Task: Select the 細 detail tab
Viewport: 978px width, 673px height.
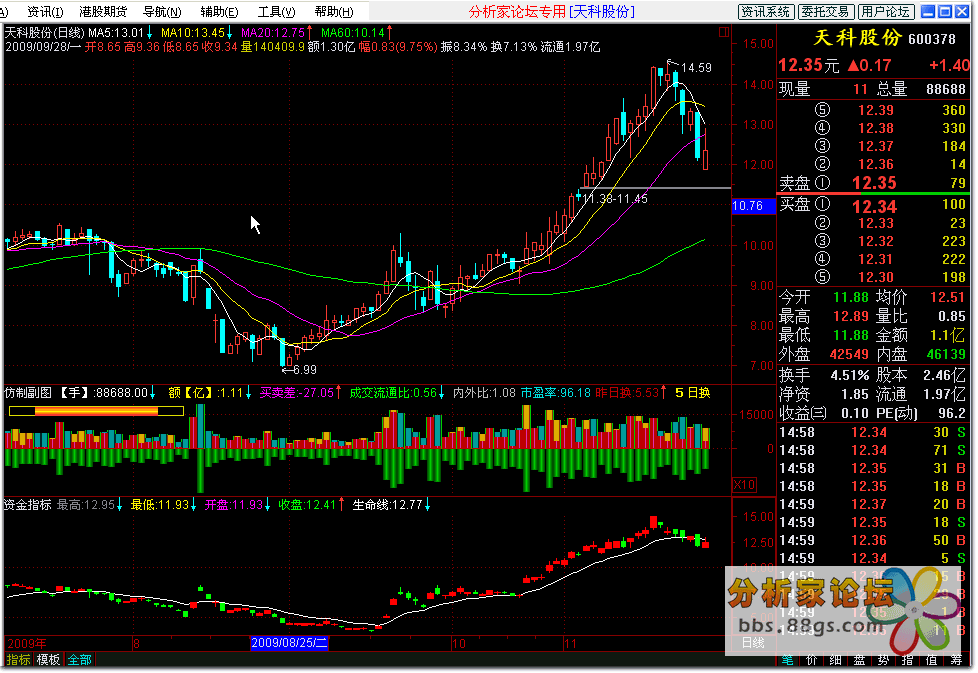Action: point(836,660)
